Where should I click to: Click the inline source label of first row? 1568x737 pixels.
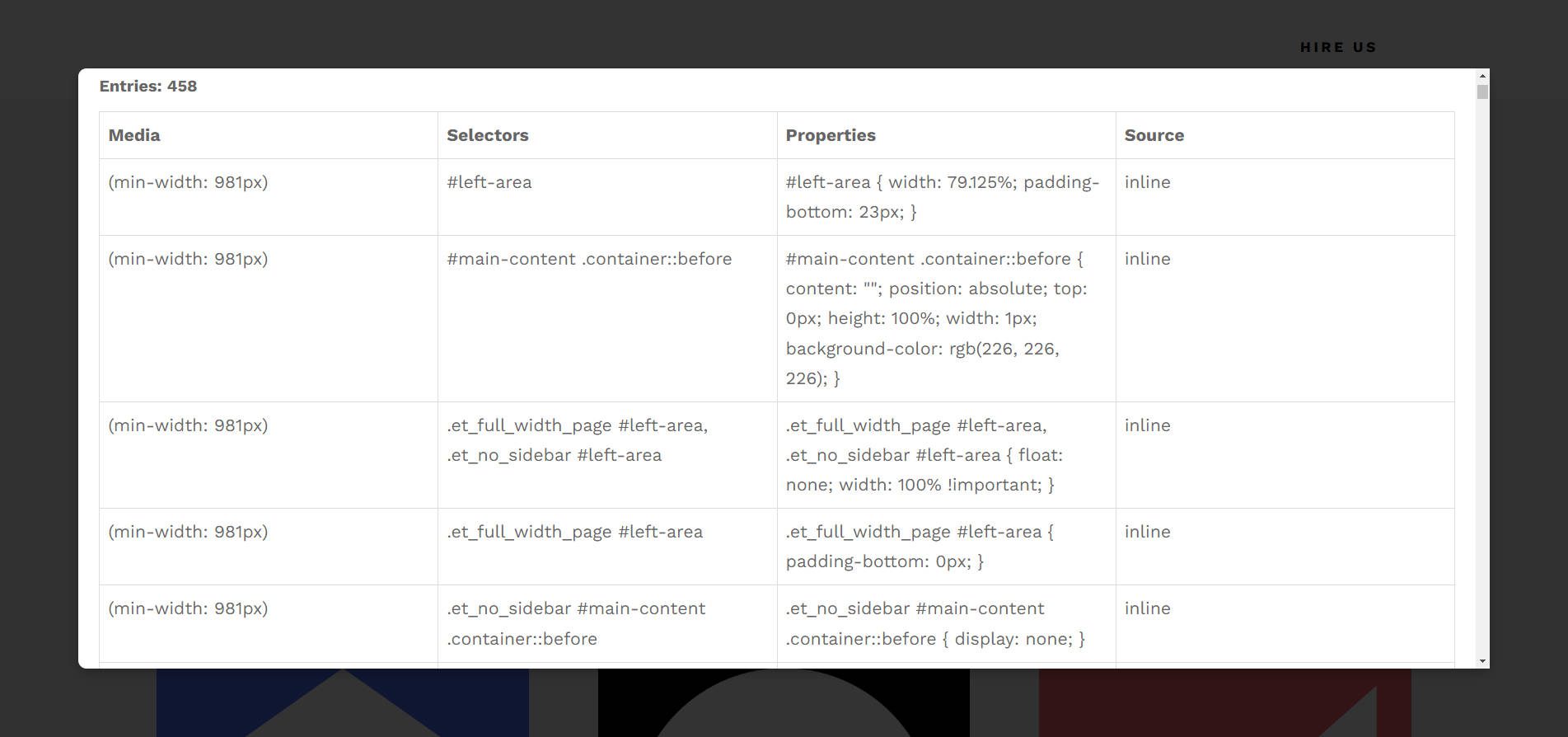[x=1147, y=181]
